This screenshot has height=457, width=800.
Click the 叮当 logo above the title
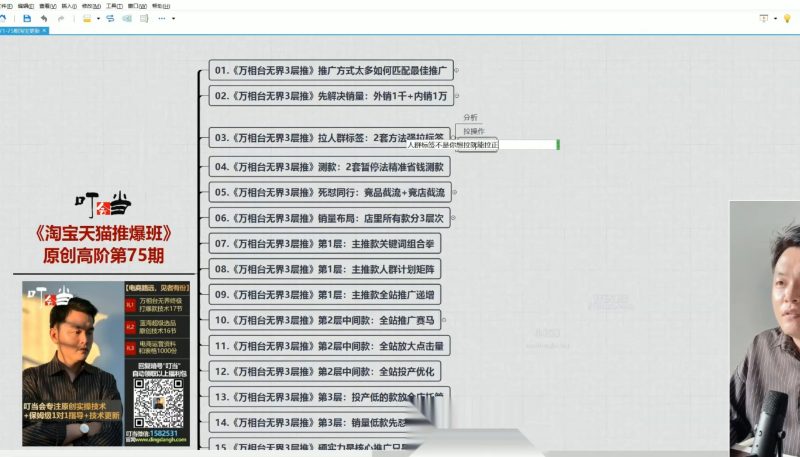tap(103, 205)
